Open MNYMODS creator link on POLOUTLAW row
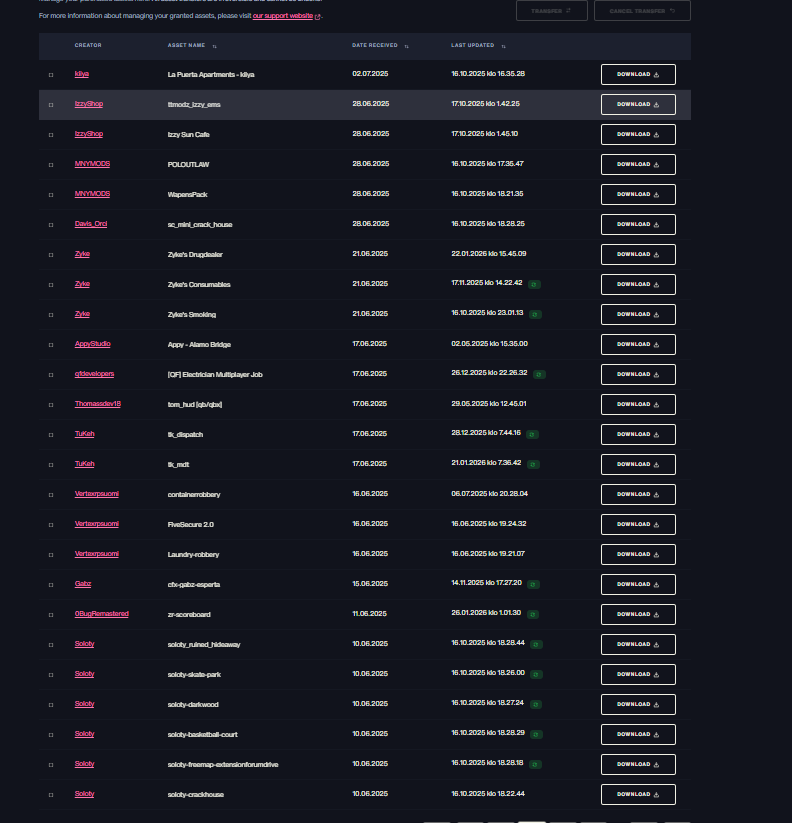This screenshot has height=823, width=792. pos(92,164)
